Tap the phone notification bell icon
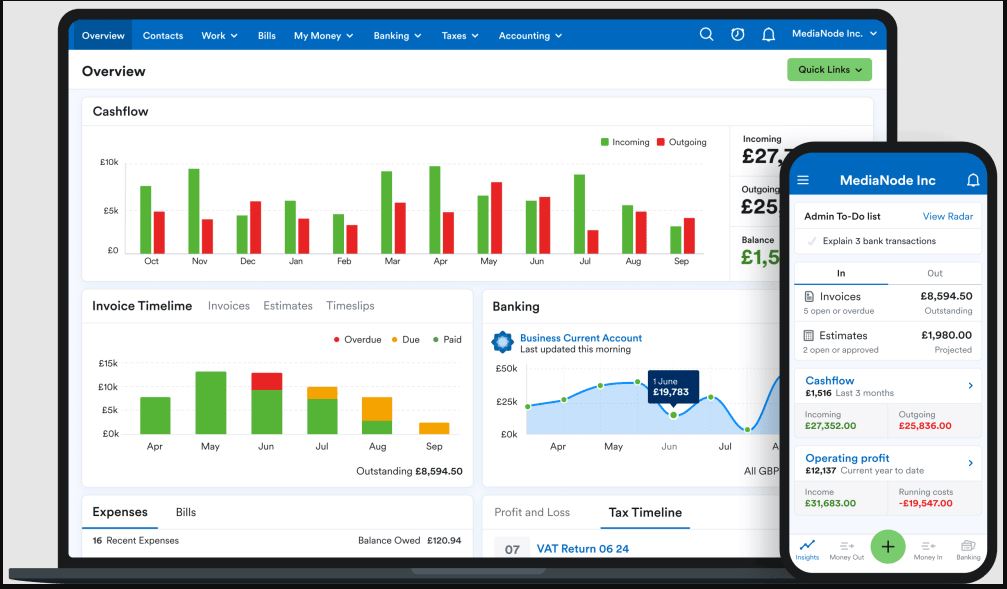 (973, 180)
